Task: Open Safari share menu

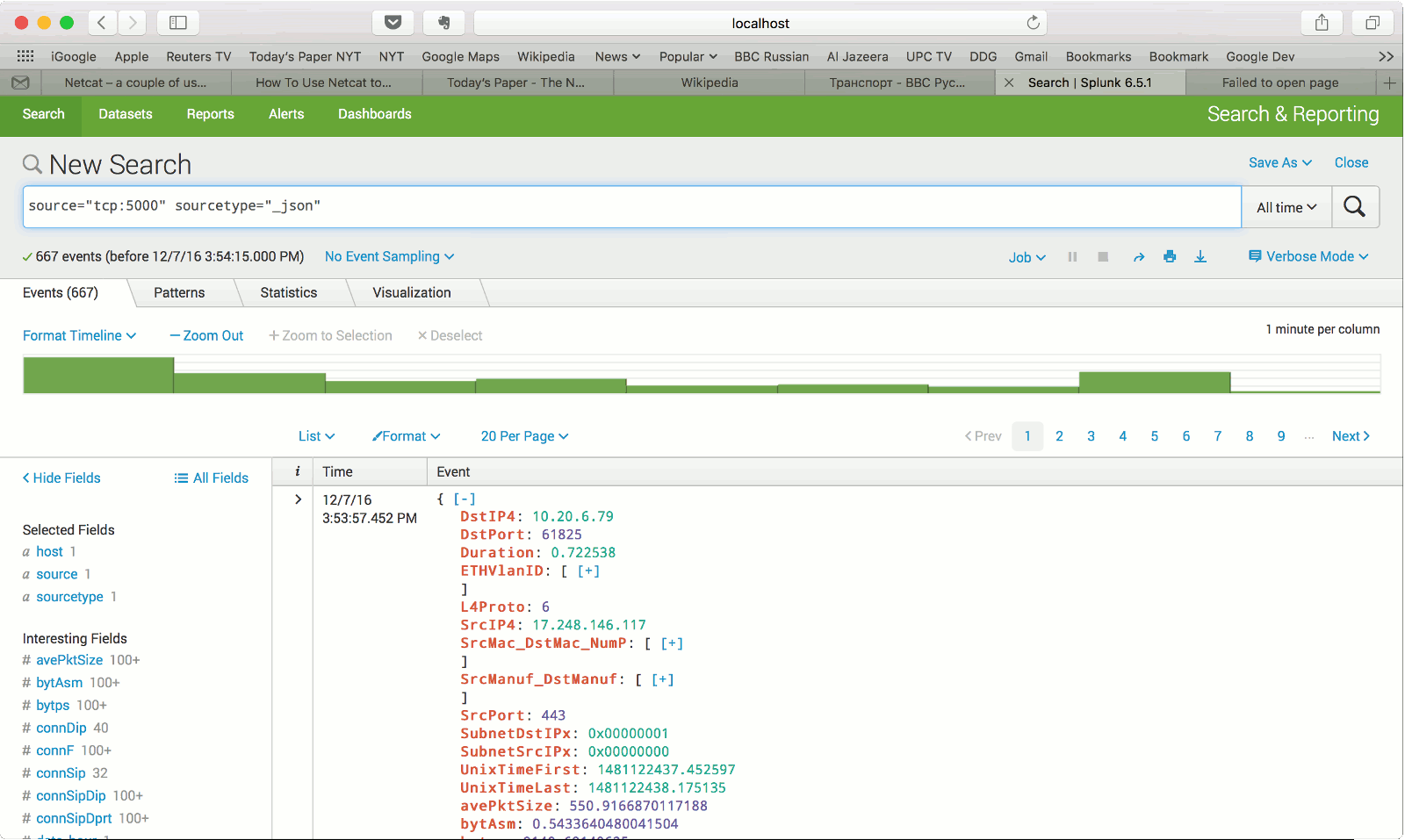Action: 1322,23
